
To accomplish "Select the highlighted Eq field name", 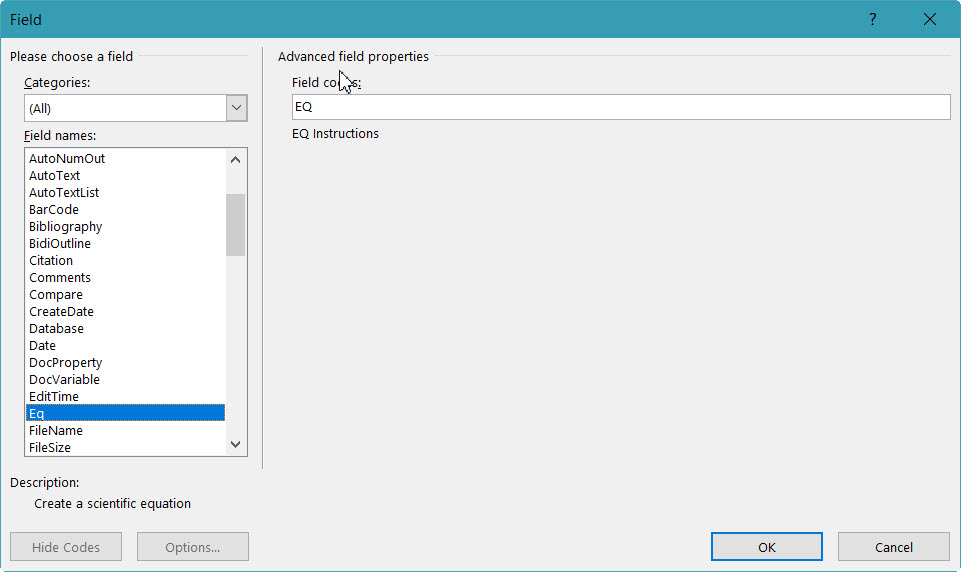I will pyautogui.click(x=126, y=413).
